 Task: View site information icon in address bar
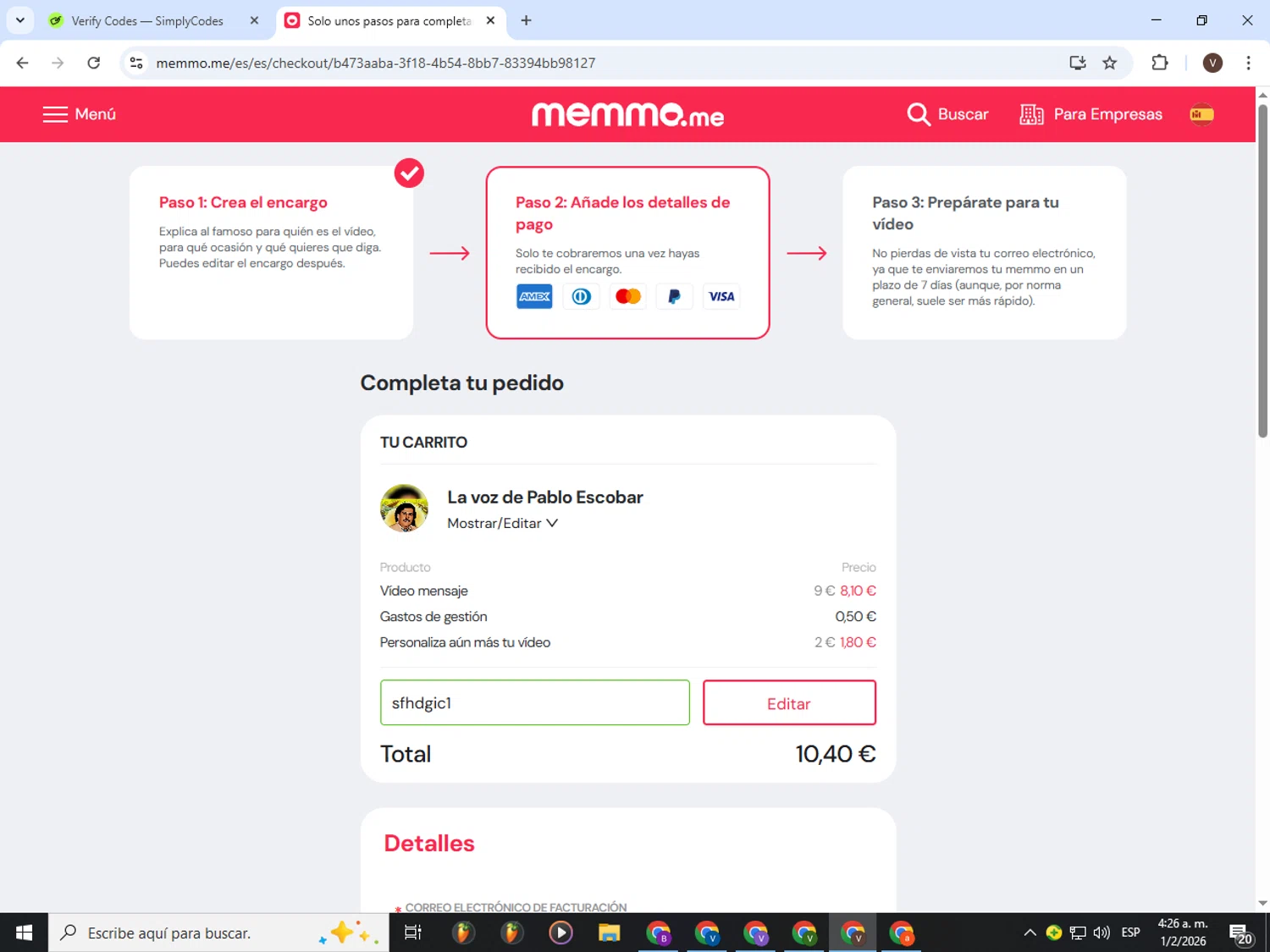click(136, 63)
